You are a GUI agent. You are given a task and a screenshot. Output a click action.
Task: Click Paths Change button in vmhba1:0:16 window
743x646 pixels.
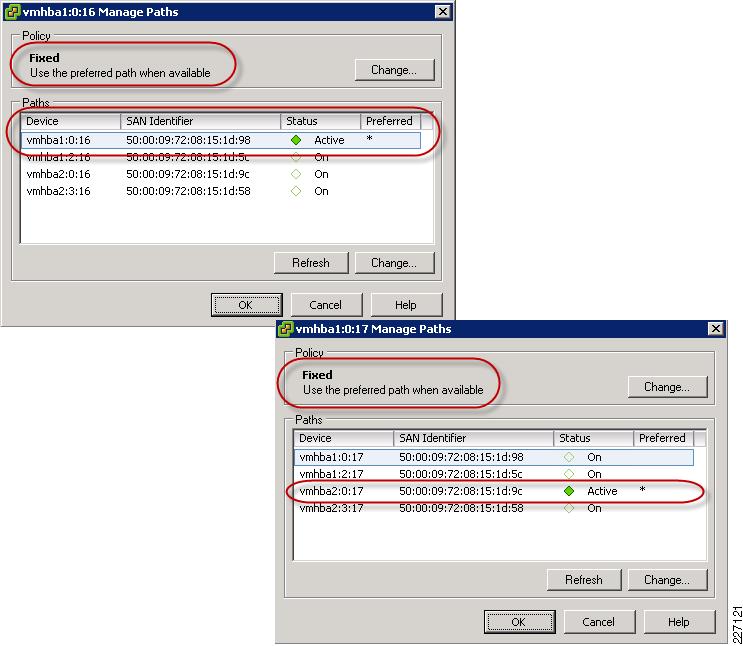[x=394, y=263]
